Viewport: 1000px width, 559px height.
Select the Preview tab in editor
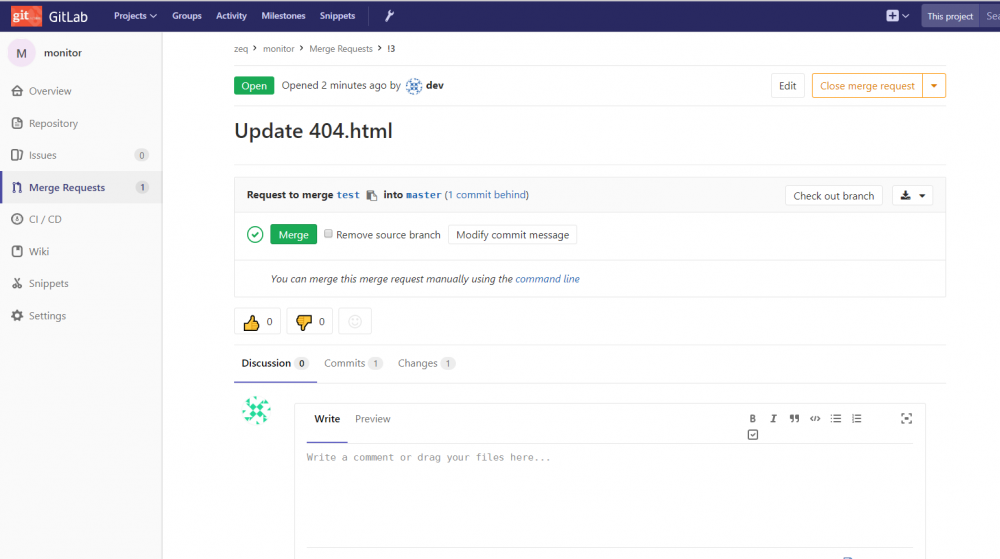[372, 419]
